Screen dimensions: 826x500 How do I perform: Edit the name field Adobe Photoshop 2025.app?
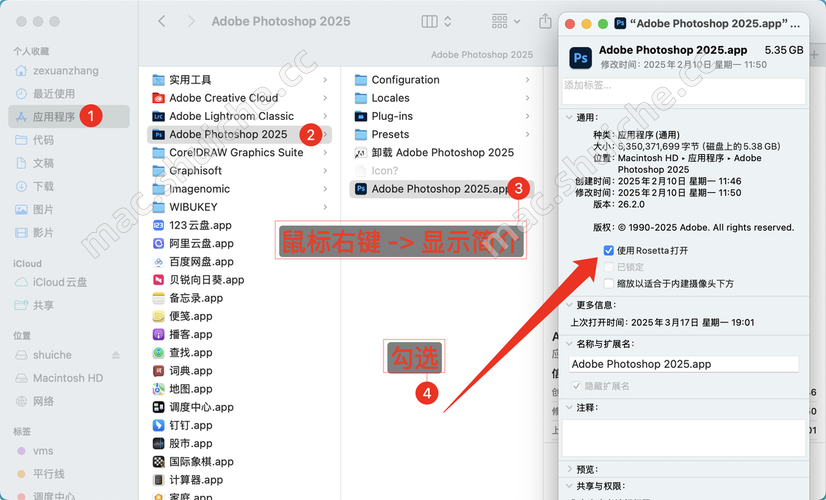[683, 364]
